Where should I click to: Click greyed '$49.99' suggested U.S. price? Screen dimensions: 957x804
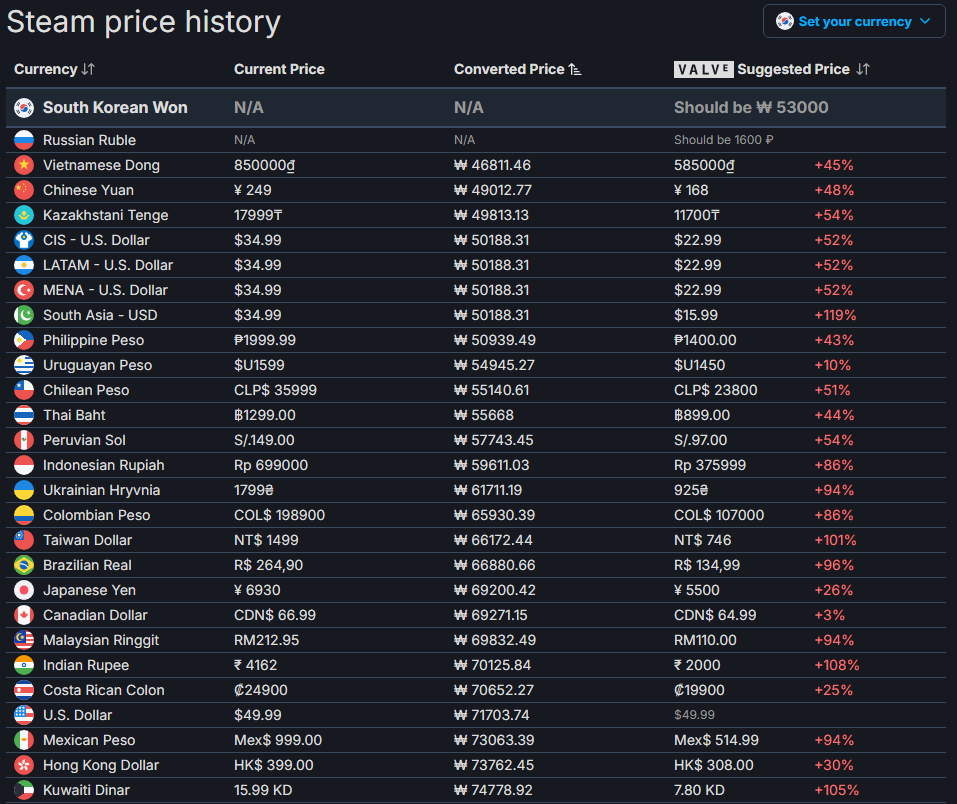click(x=694, y=715)
